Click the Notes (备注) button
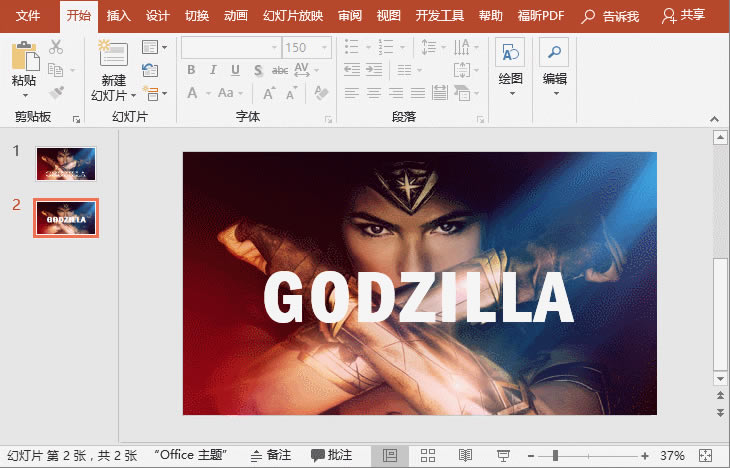Screen dimensions: 730x468 tap(271, 456)
